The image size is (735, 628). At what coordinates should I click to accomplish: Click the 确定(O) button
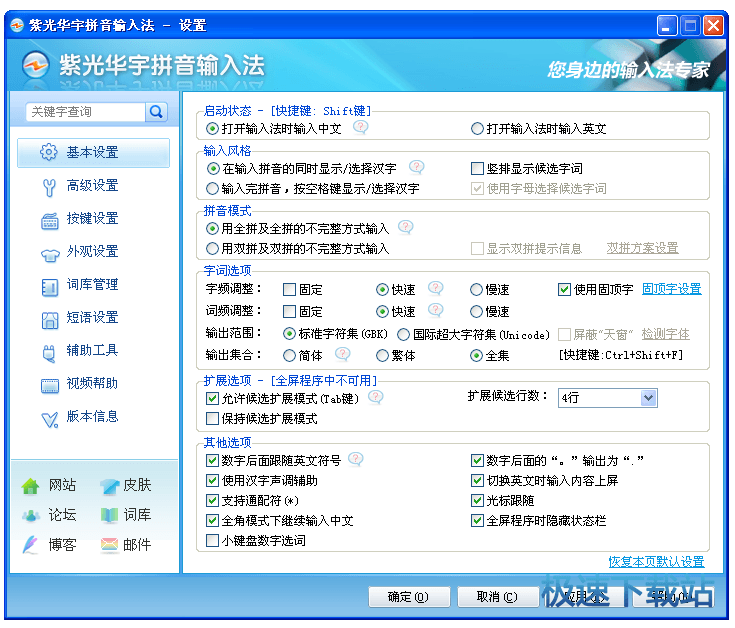408,597
